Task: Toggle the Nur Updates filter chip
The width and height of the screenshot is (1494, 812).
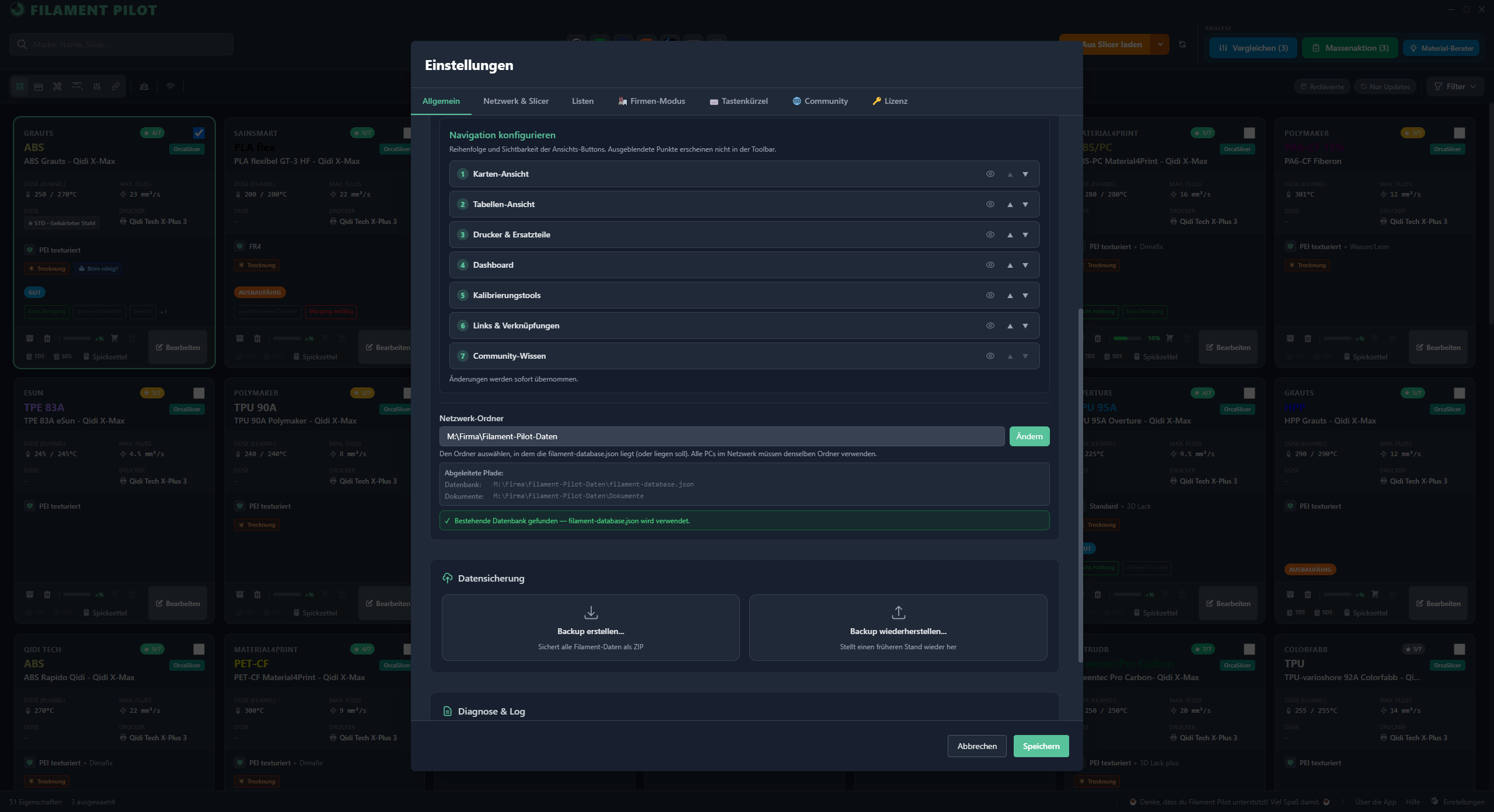Action: click(1385, 86)
